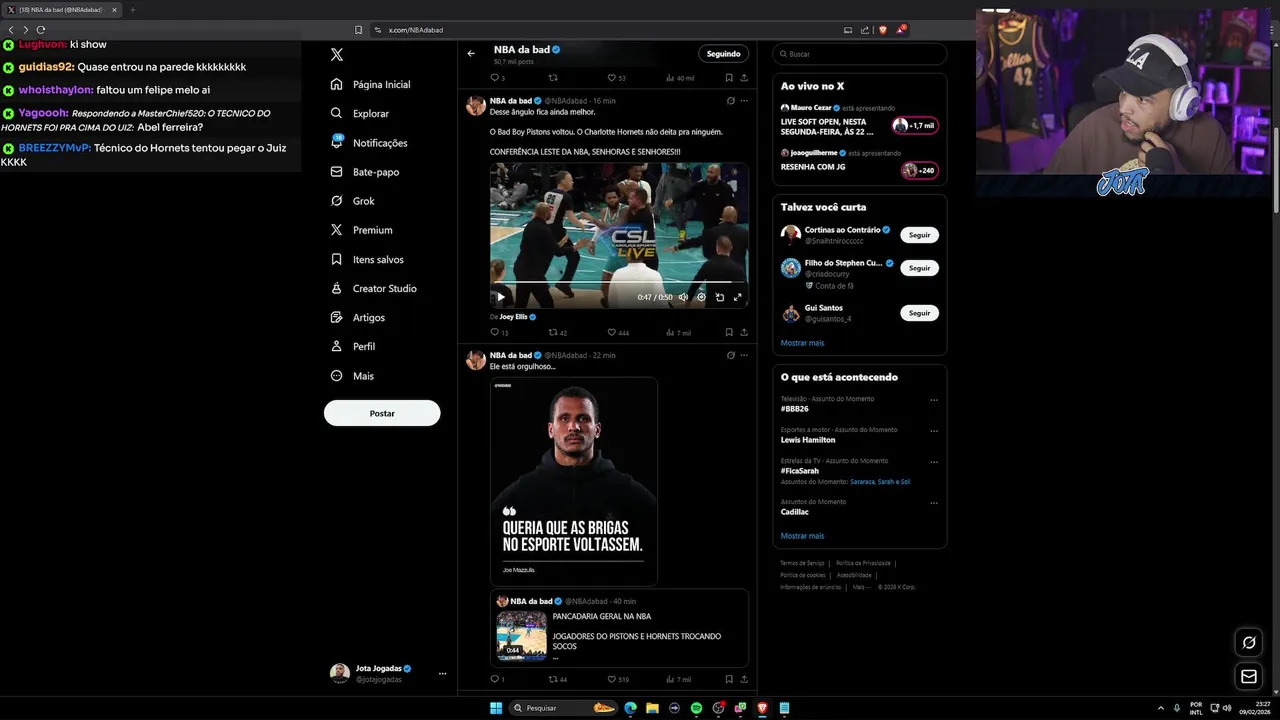Open Itens salvos bookmarks
1280x720 pixels.
(x=367, y=259)
